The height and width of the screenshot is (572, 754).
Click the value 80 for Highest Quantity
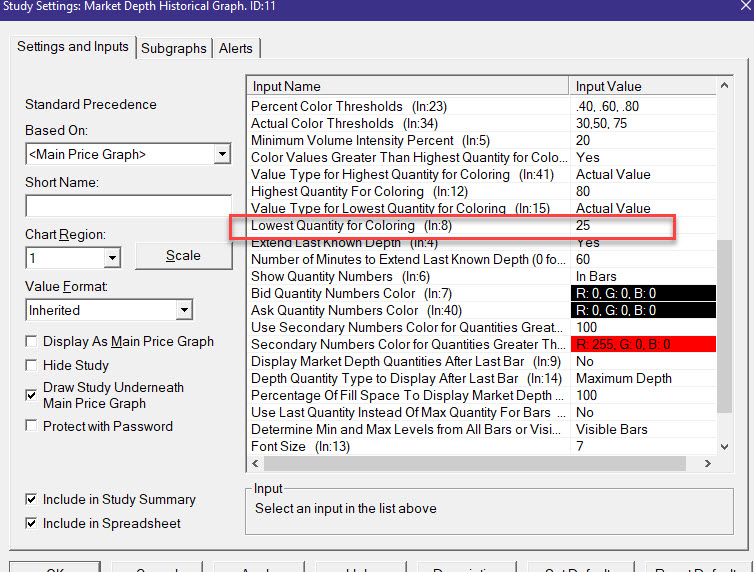pos(583,191)
